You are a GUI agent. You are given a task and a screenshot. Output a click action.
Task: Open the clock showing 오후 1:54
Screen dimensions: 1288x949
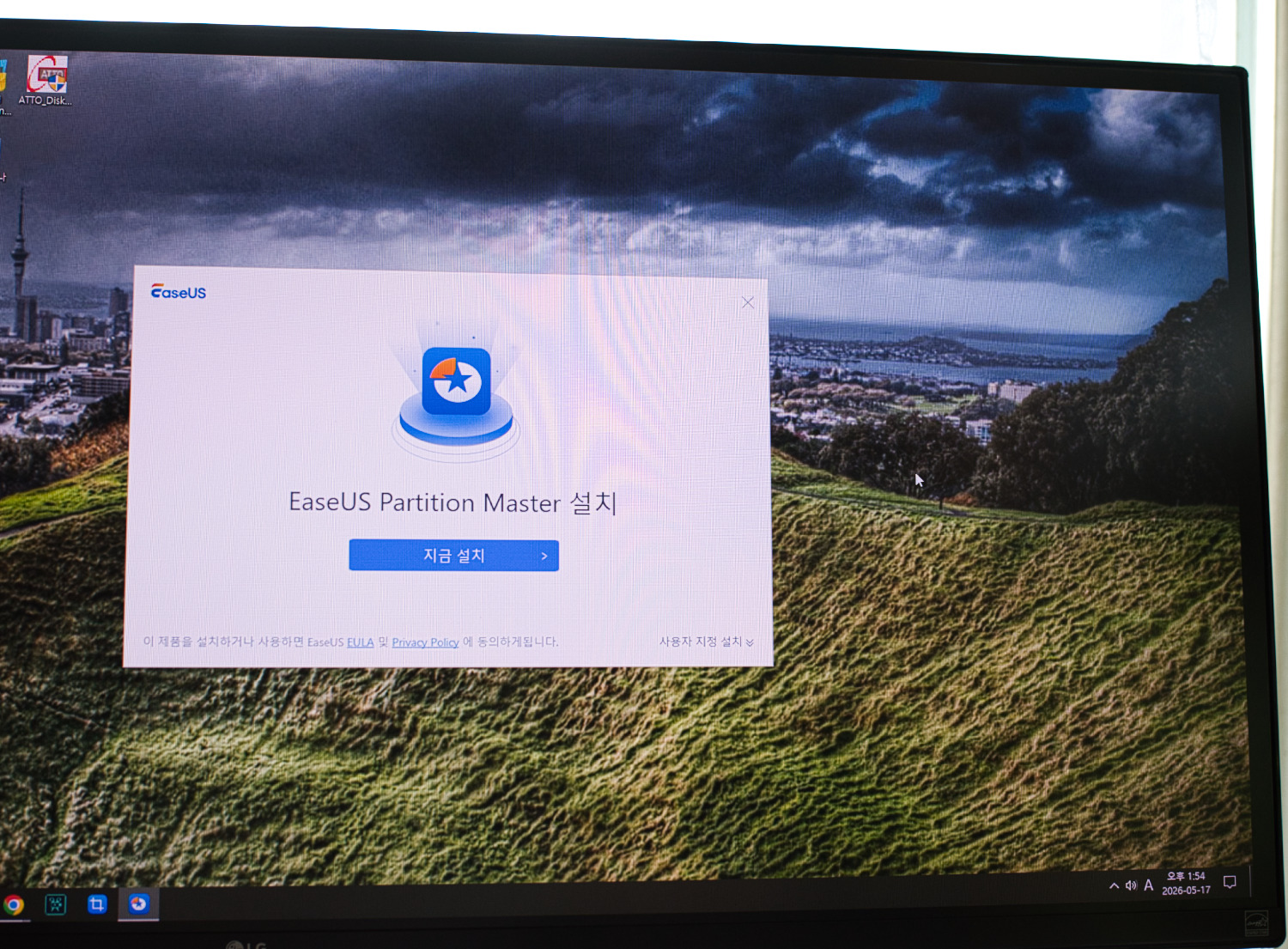(x=1186, y=883)
